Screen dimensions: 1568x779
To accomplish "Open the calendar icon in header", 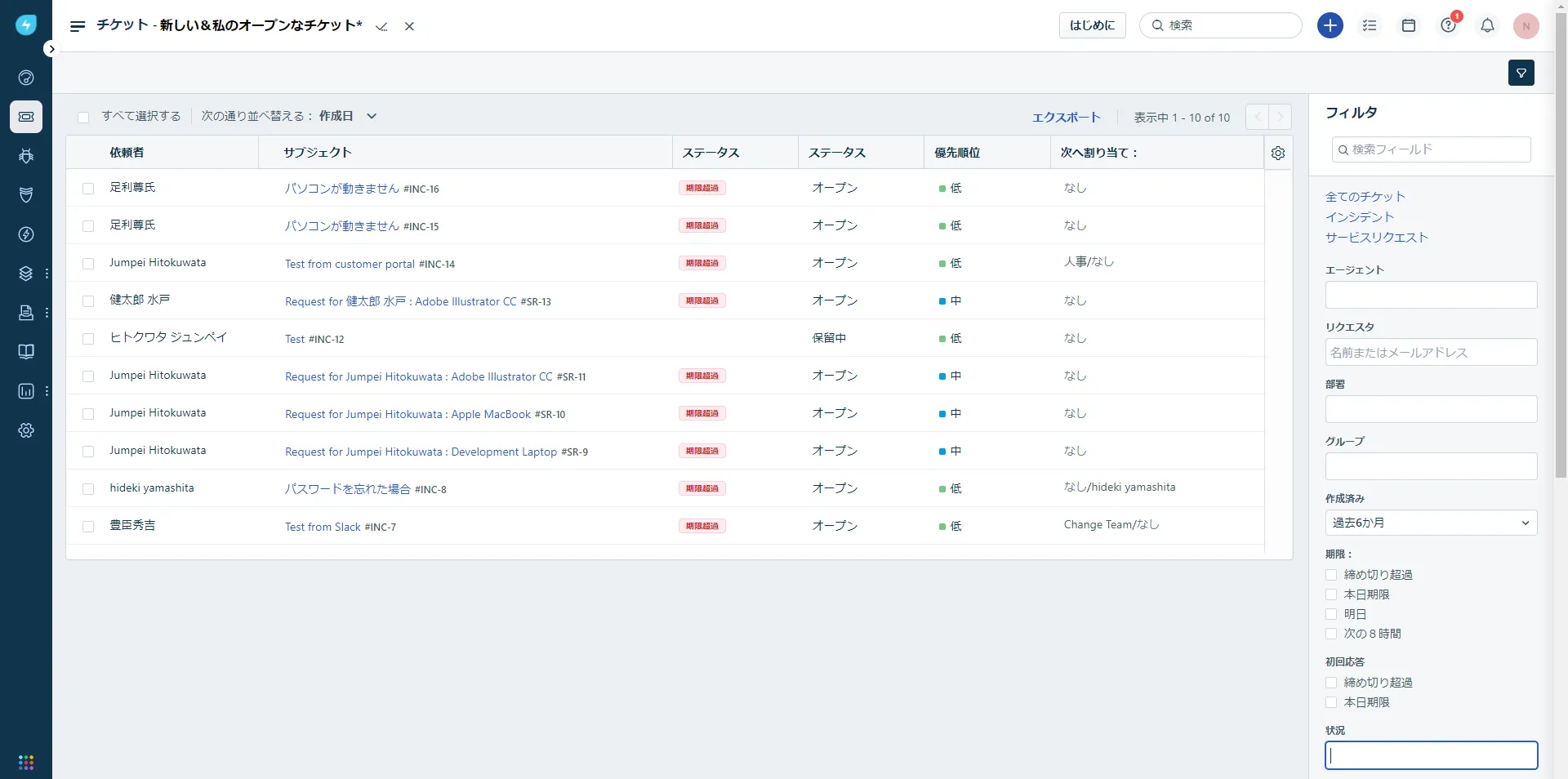I will (x=1409, y=25).
